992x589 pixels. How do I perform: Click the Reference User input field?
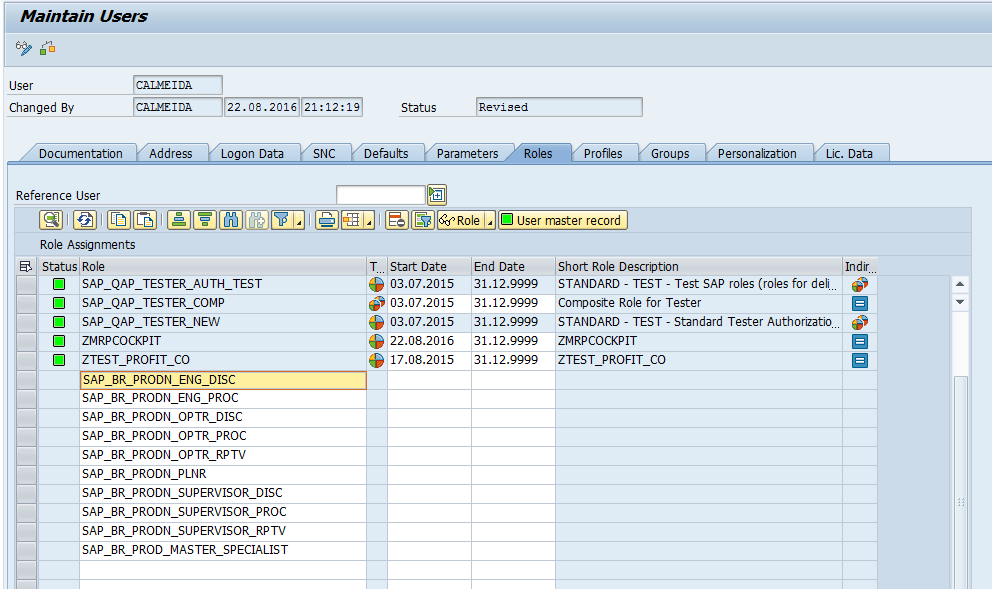click(381, 195)
